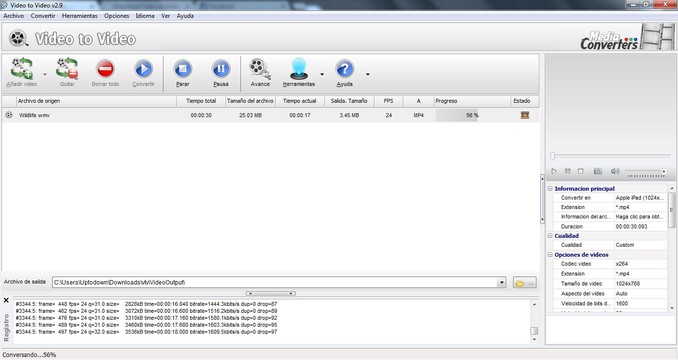Collapse the Cualidad section
The width and height of the screenshot is (678, 360).
click(550, 236)
